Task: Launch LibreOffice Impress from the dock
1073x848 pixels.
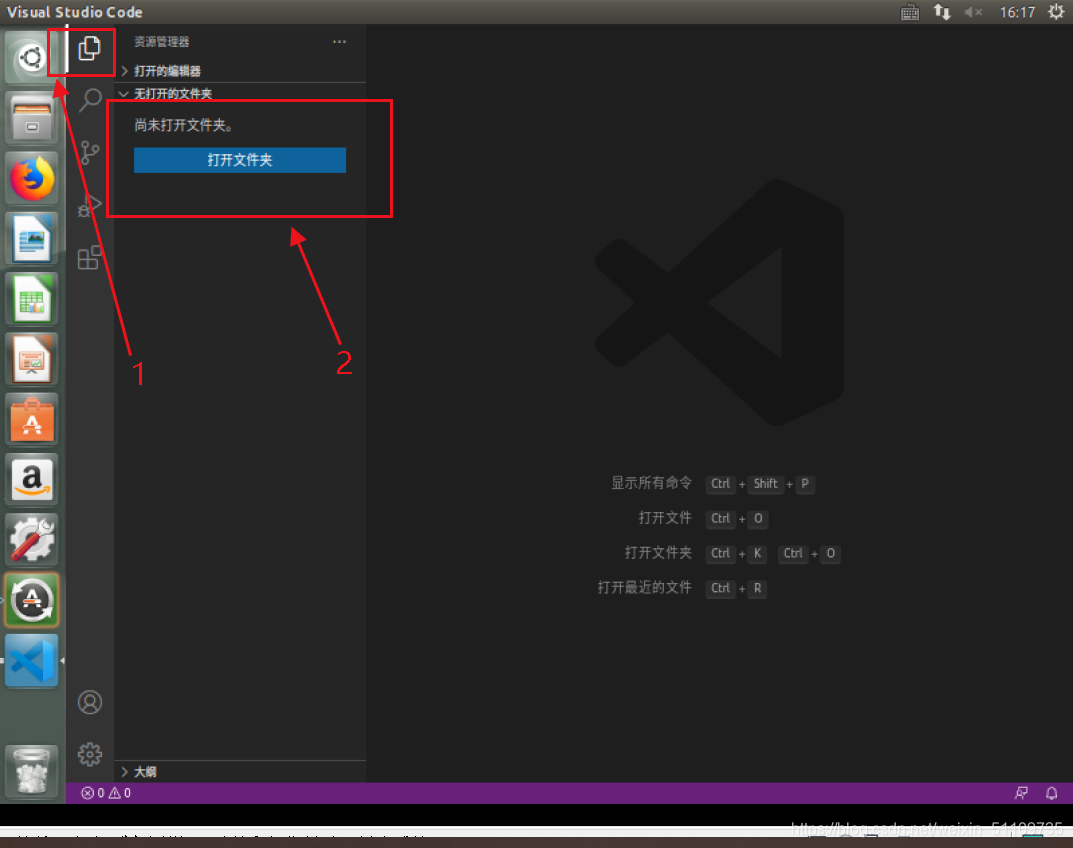Action: point(31,359)
